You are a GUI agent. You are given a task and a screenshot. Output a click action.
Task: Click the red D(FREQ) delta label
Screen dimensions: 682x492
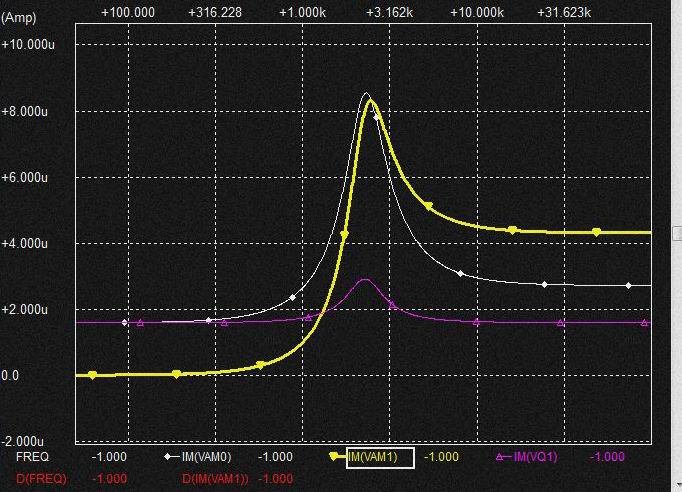(x=40, y=479)
